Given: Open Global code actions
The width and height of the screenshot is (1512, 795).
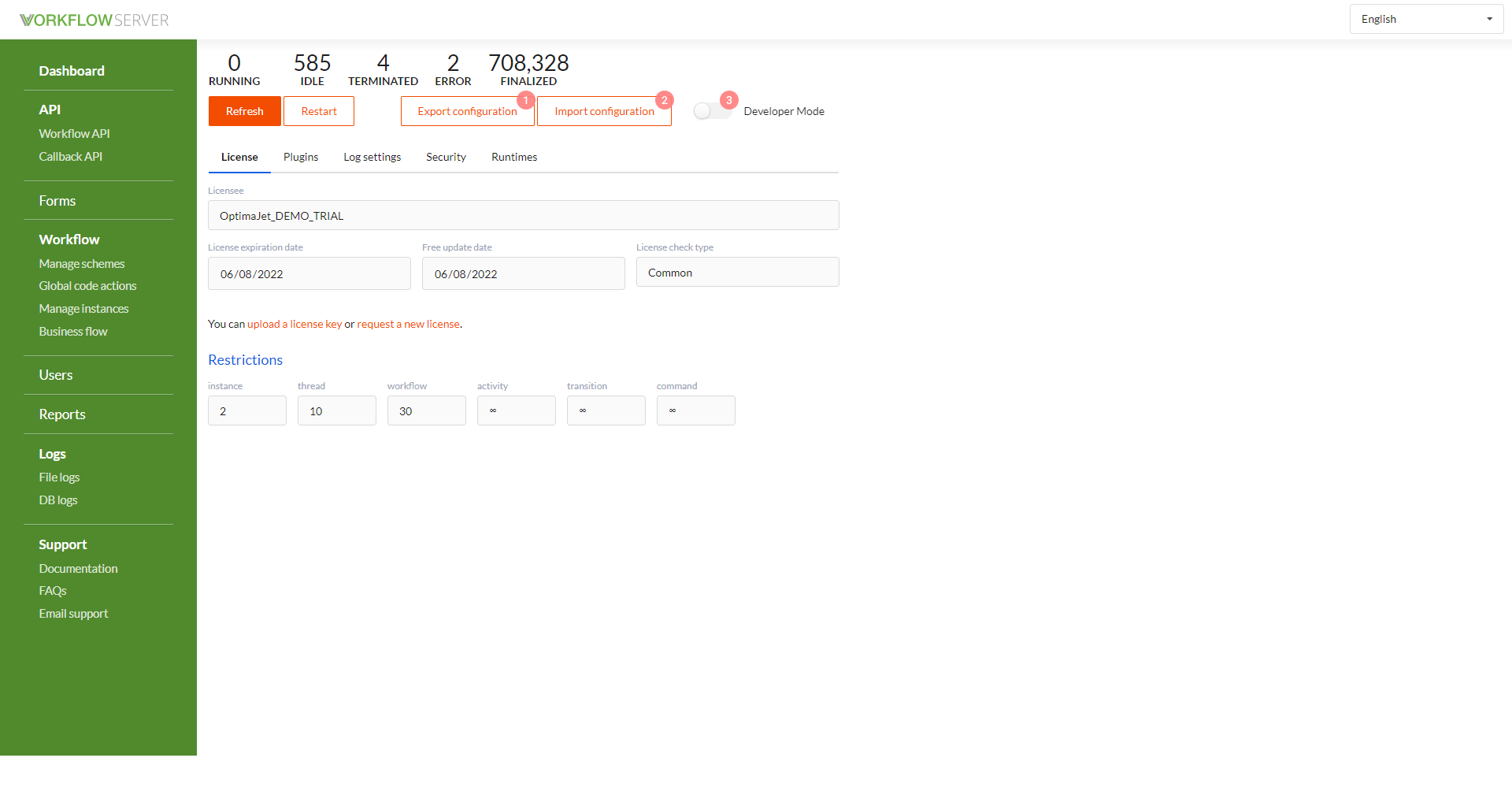Looking at the screenshot, I should (x=88, y=286).
